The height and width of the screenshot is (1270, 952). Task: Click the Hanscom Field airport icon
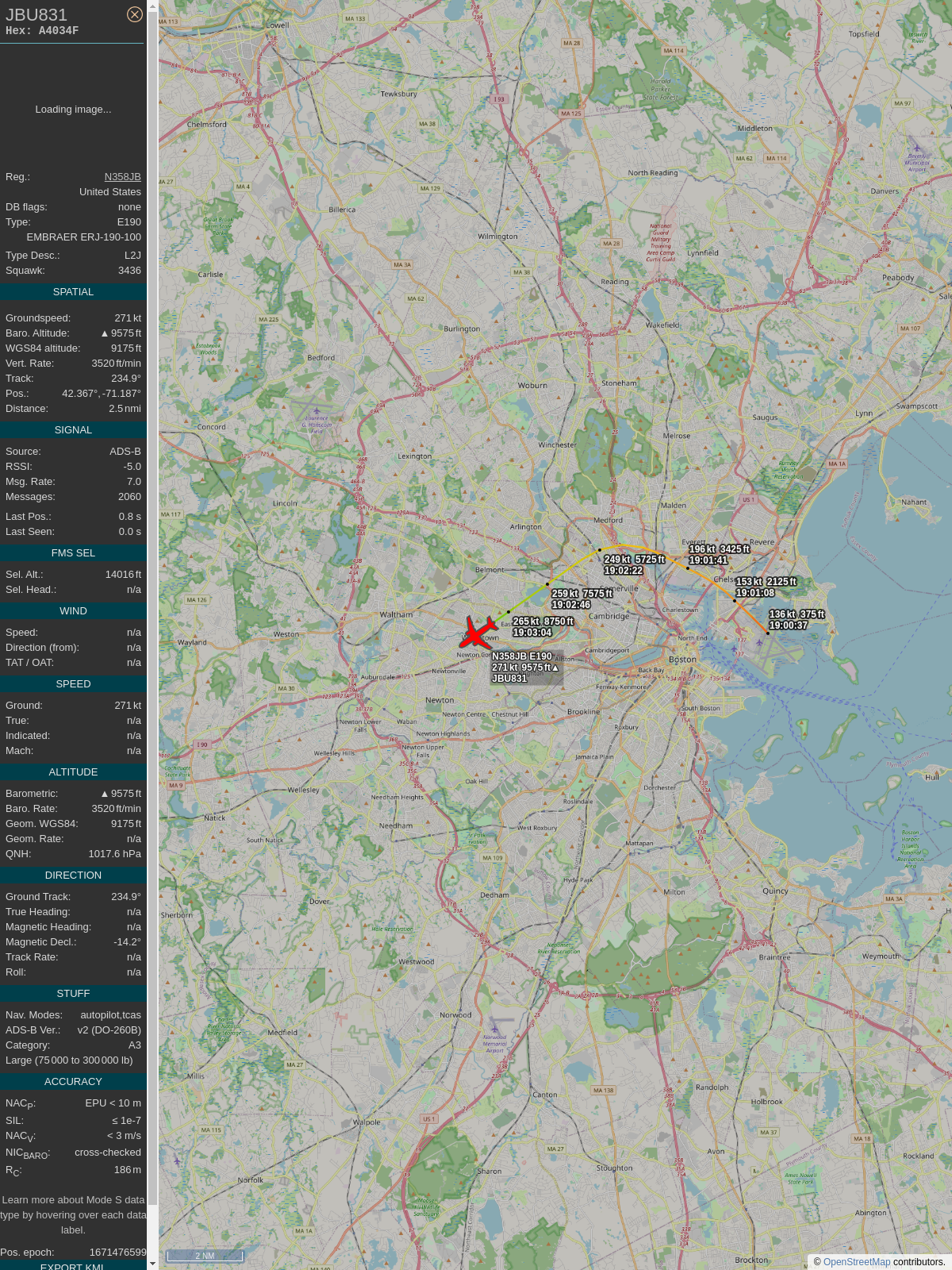coord(317,411)
